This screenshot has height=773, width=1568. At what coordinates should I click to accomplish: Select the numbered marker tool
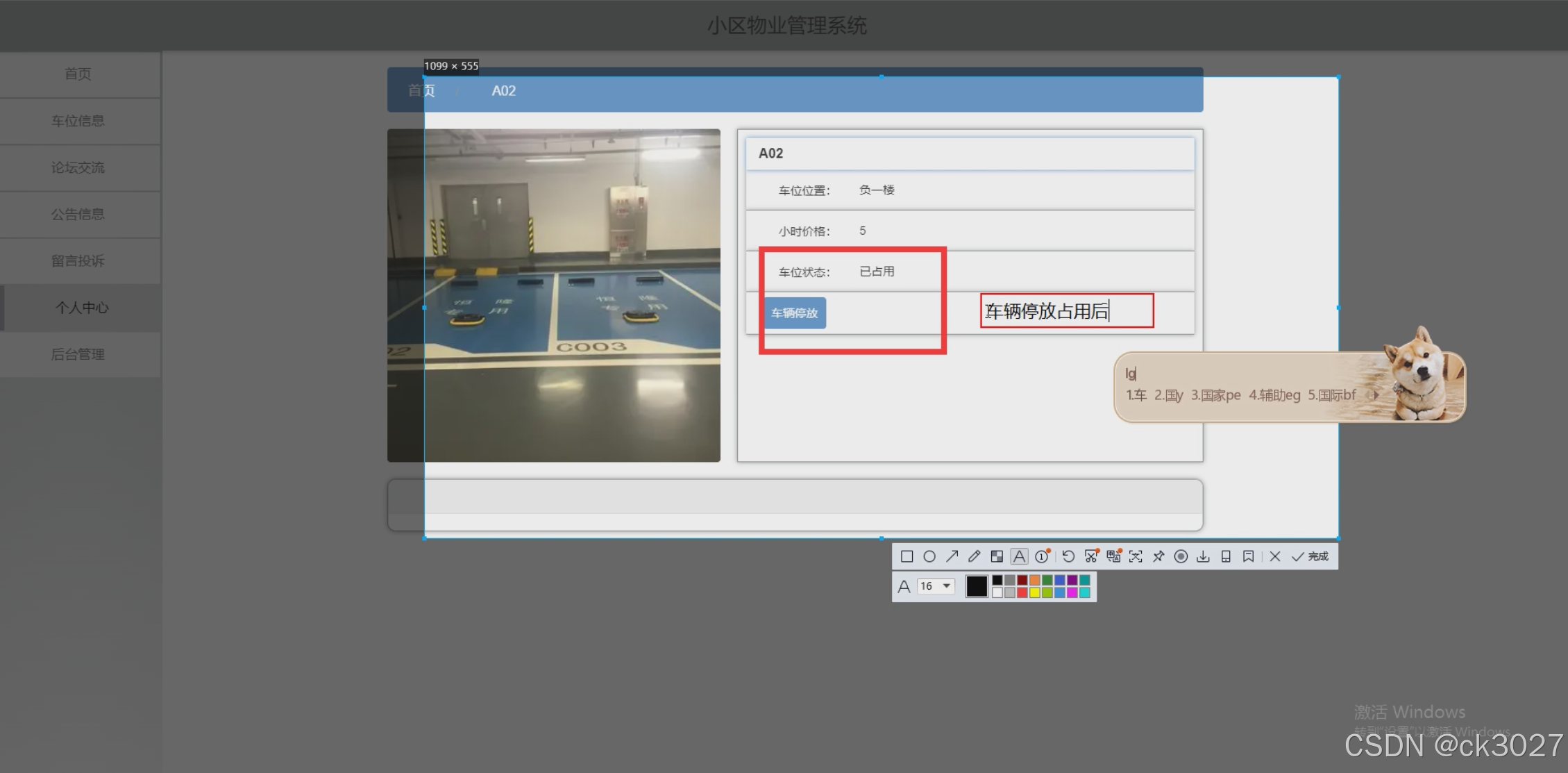pyautogui.click(x=1042, y=556)
